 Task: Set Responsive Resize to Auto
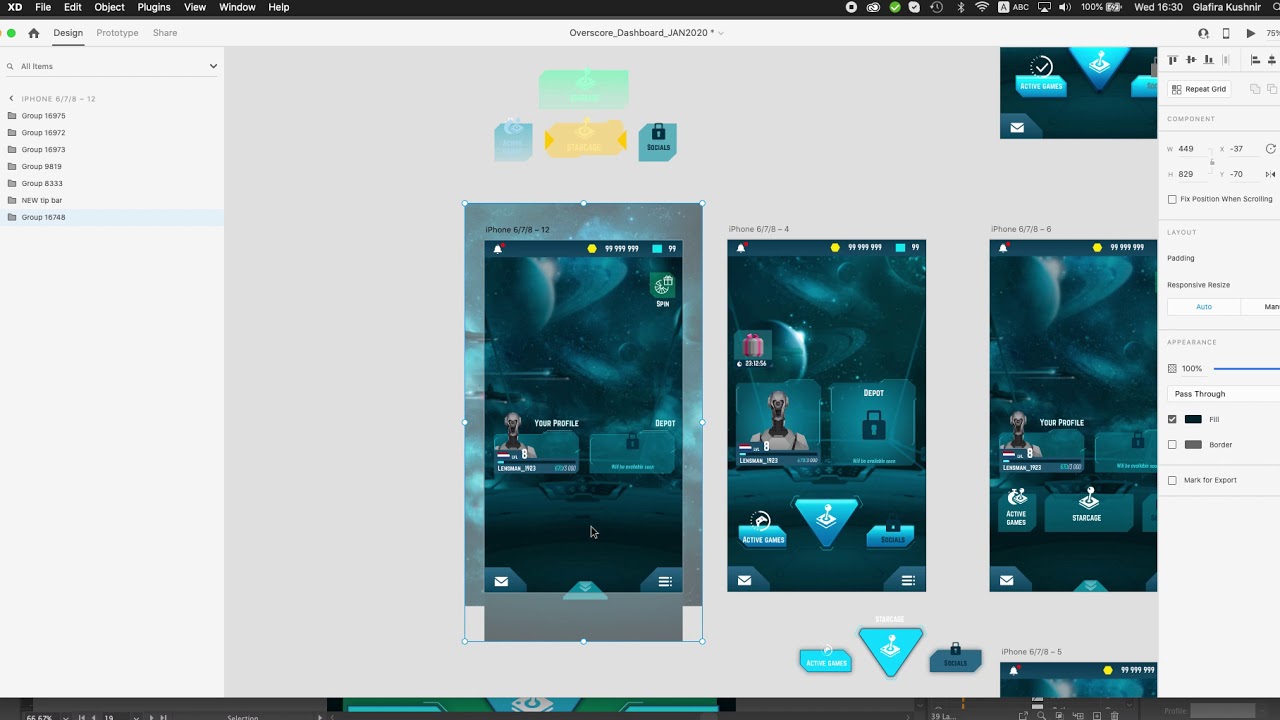pos(1204,307)
